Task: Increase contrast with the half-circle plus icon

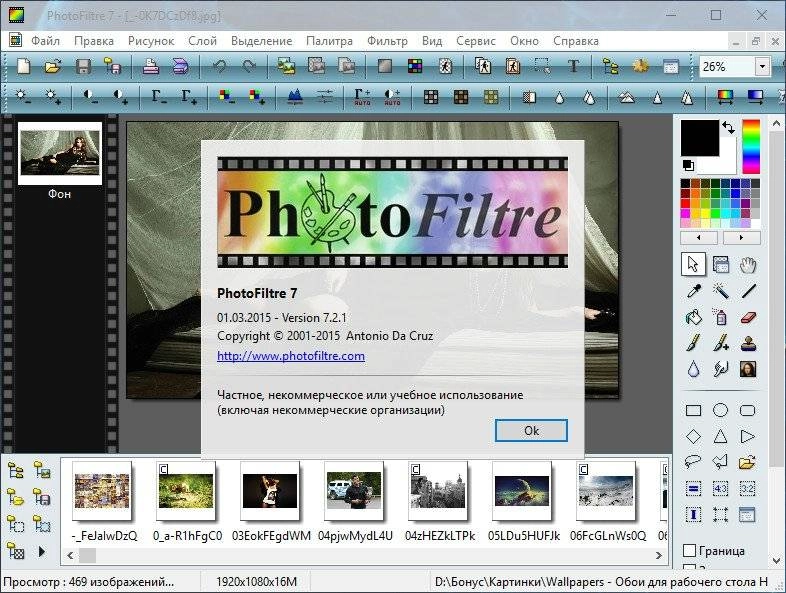Action: [120, 96]
